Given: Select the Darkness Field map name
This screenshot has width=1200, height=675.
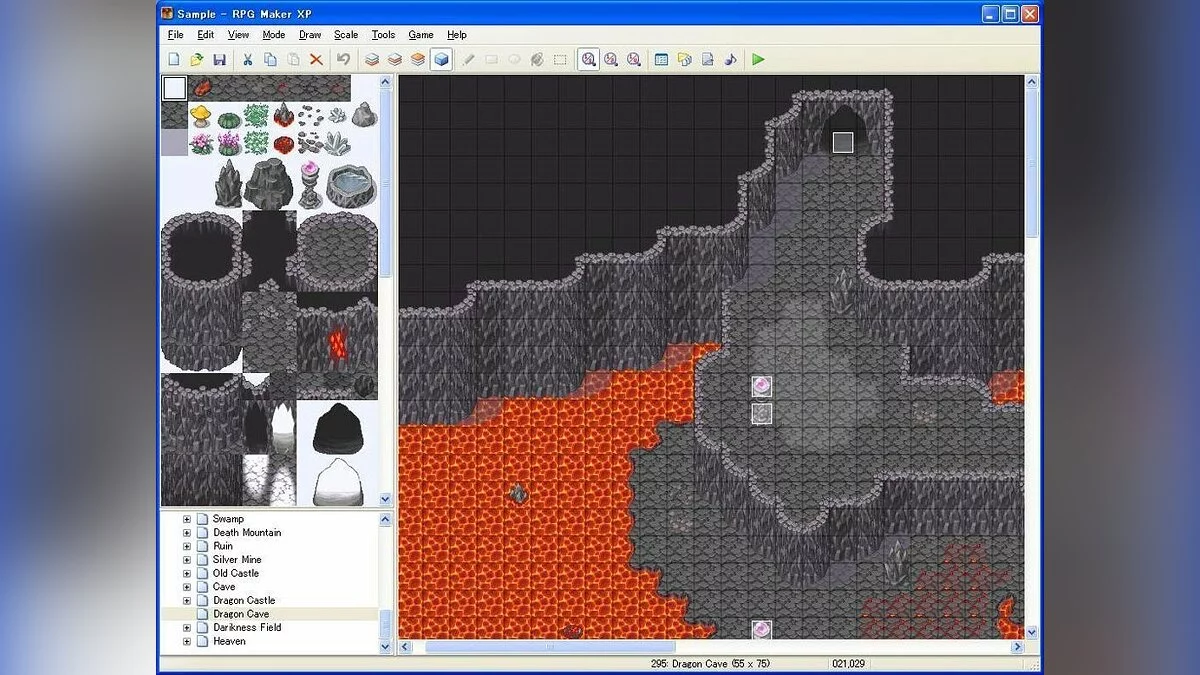Looking at the screenshot, I should 247,627.
